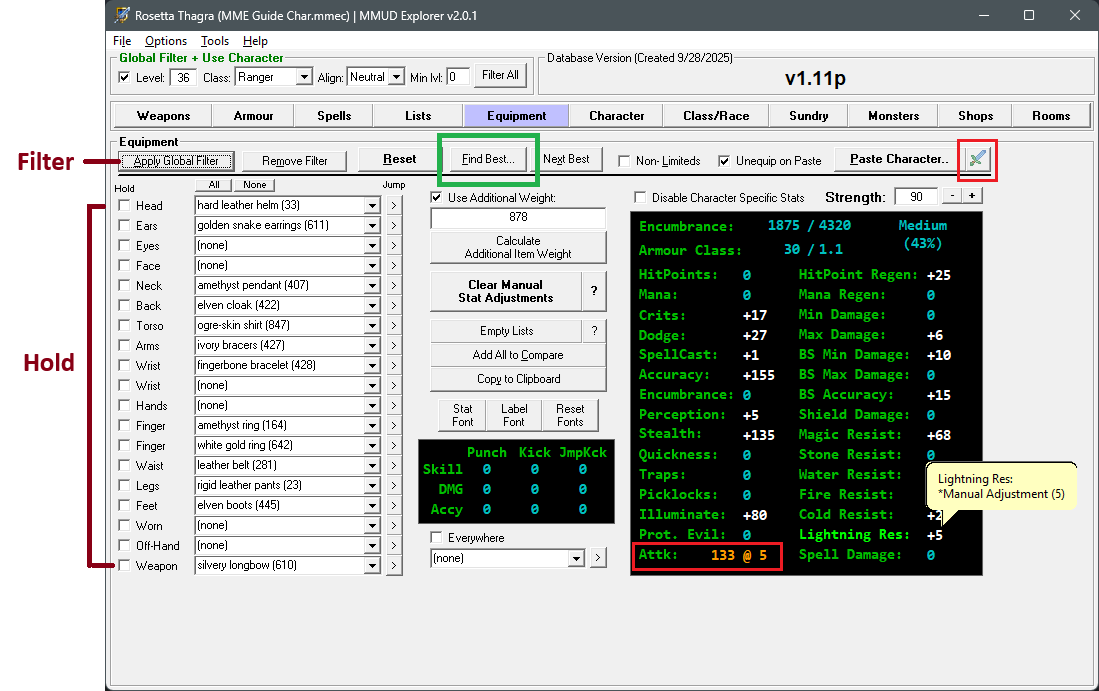The height and width of the screenshot is (691, 1099).
Task: Uncheck Unequip on Paste
Action: (724, 161)
